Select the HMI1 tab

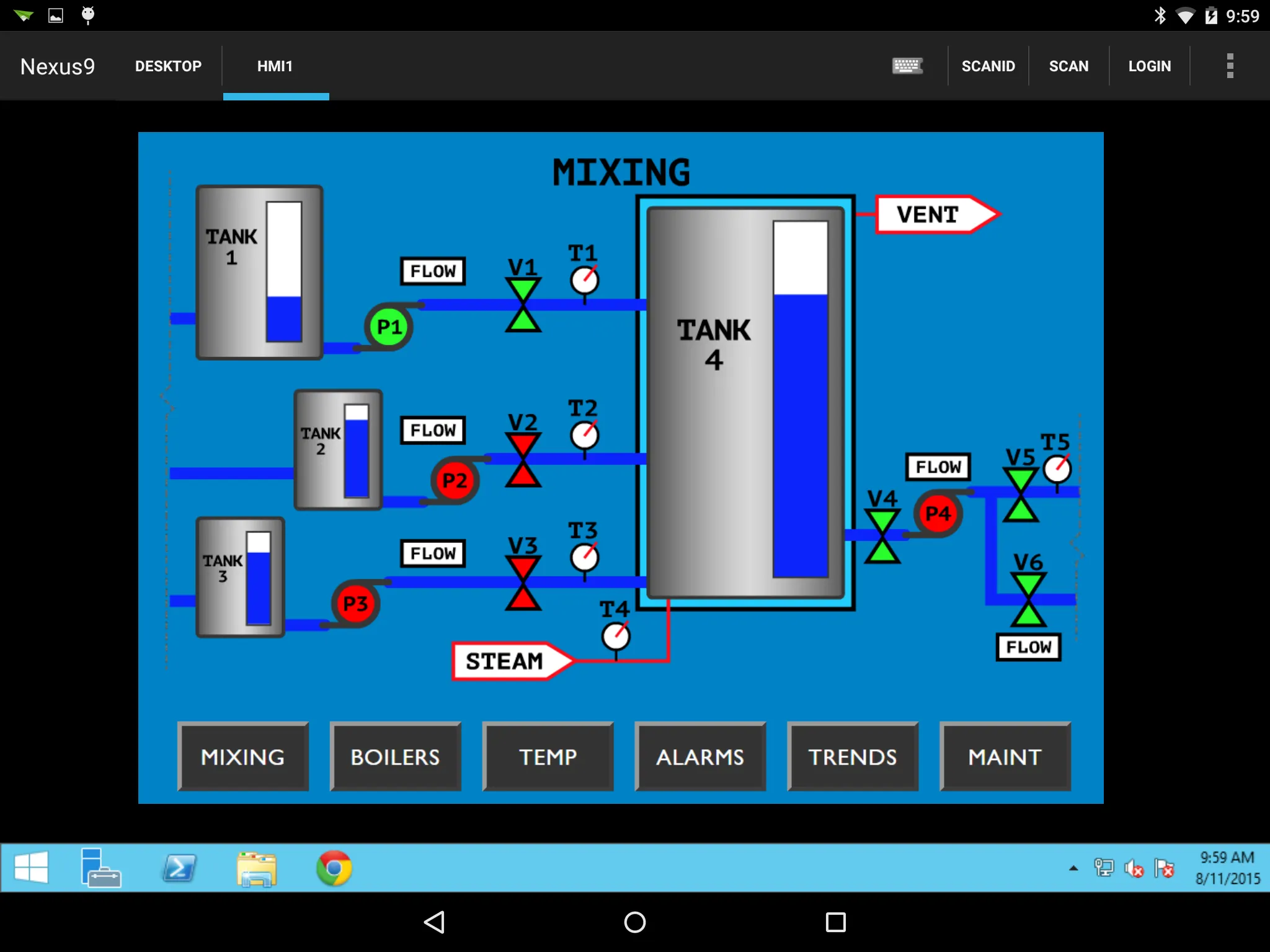pos(275,66)
